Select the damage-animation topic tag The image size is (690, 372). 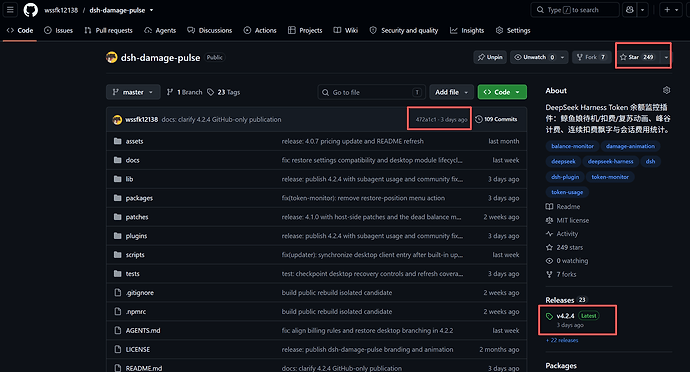pyautogui.click(x=630, y=146)
